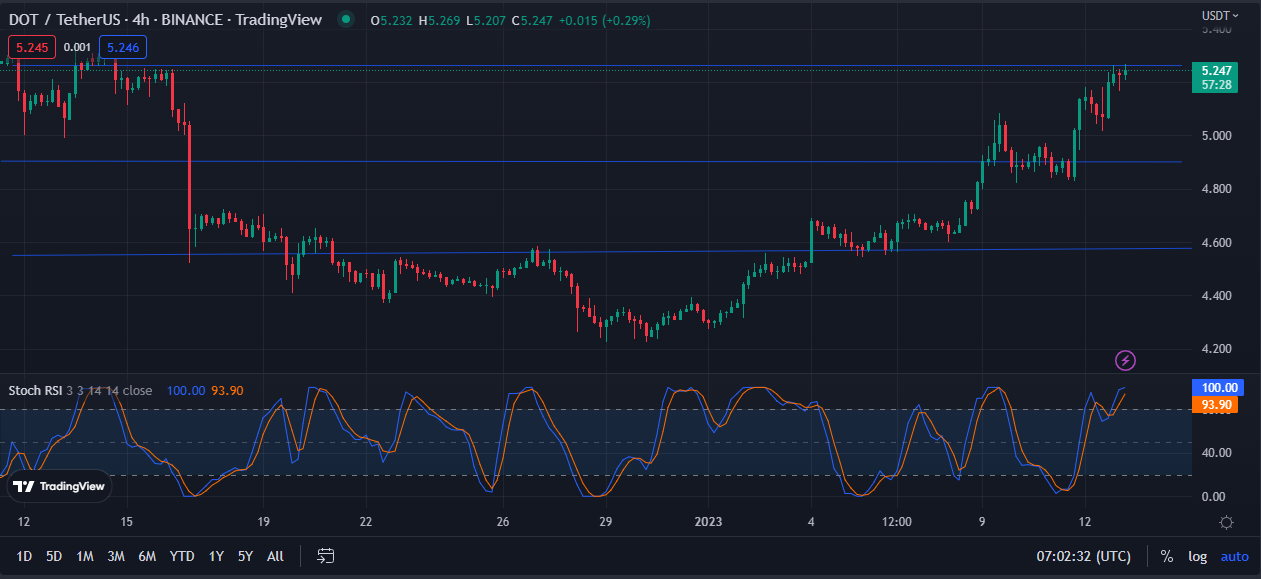Open timezone menu showing 07:02:32 (UTC)
Viewport: 1261px width, 579px height.
pos(1084,556)
